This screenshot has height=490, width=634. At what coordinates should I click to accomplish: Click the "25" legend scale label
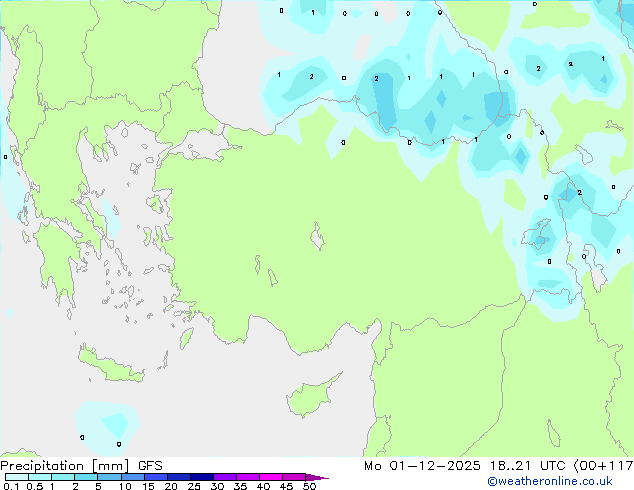click(x=194, y=486)
